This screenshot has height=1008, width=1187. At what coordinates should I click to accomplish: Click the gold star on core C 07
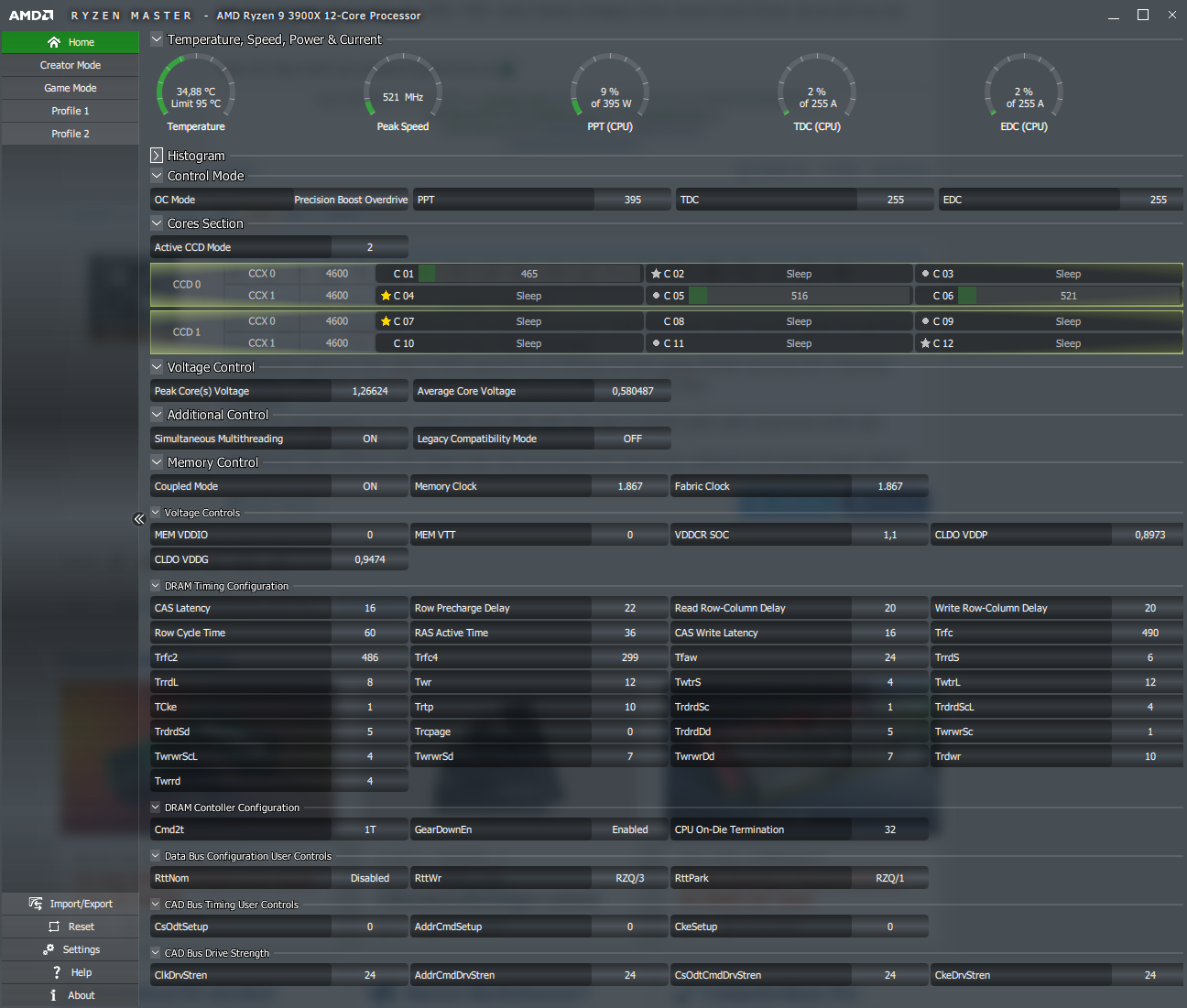click(386, 321)
